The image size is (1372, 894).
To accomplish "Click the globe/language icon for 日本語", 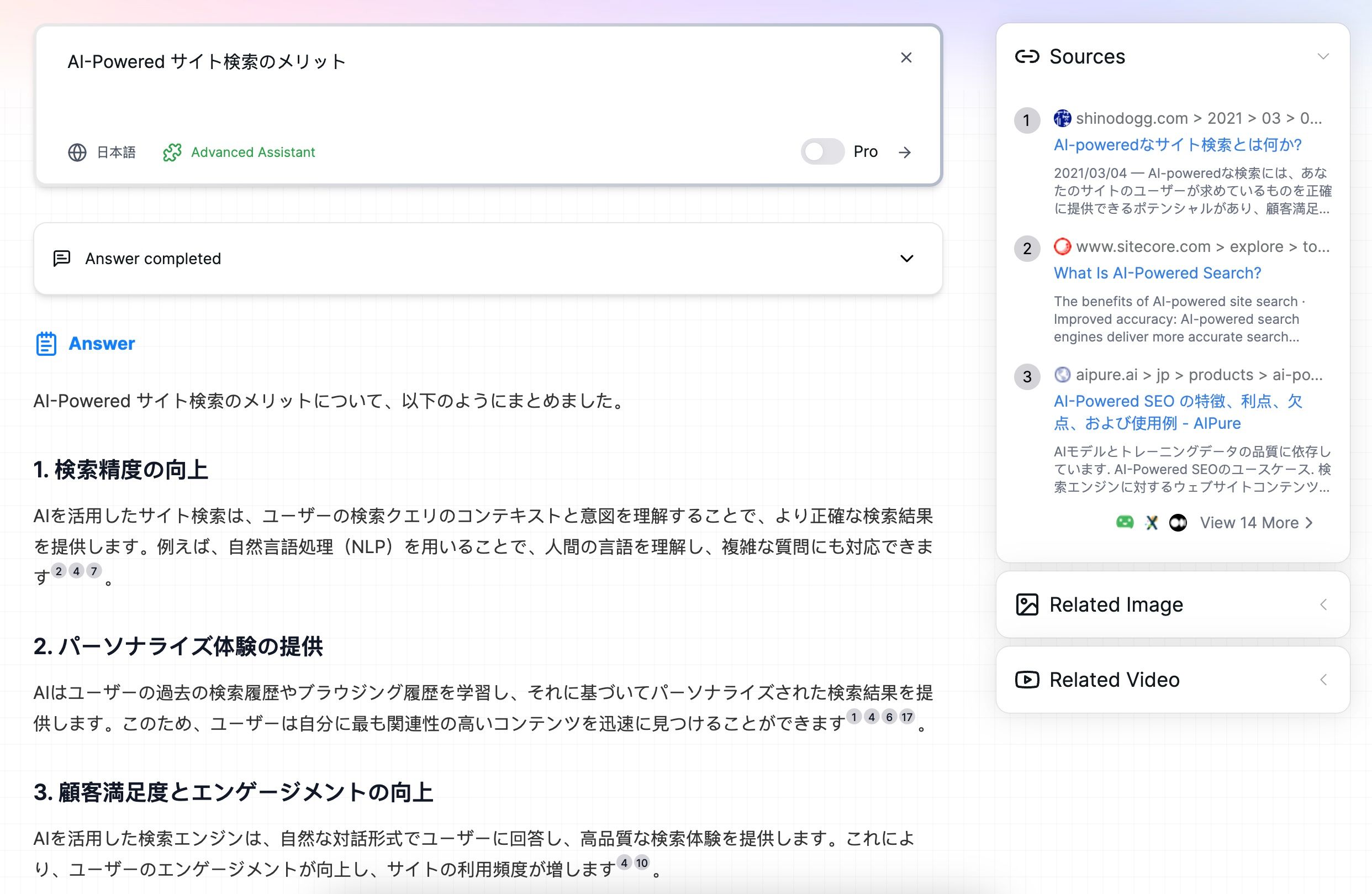I will (x=76, y=152).
